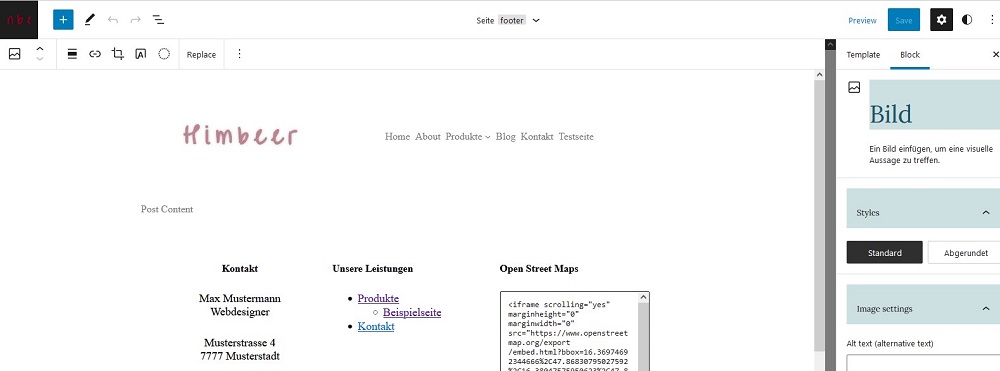Click the Replace button

(201, 55)
